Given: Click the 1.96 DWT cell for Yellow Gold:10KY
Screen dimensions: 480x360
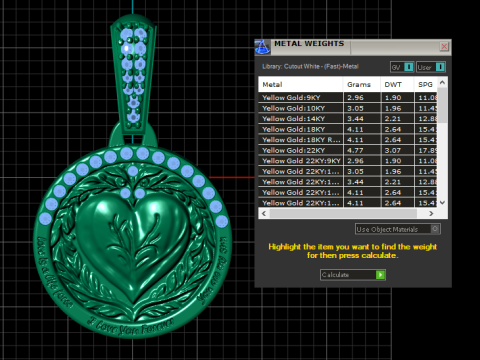Looking at the screenshot, I should coord(397,108).
